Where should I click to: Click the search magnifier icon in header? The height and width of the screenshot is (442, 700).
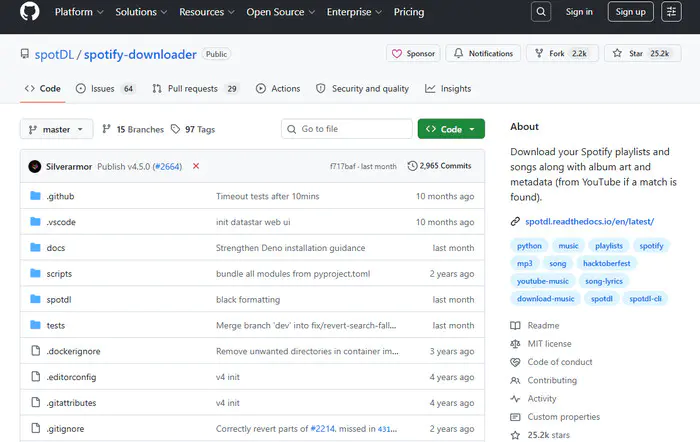[x=541, y=12]
